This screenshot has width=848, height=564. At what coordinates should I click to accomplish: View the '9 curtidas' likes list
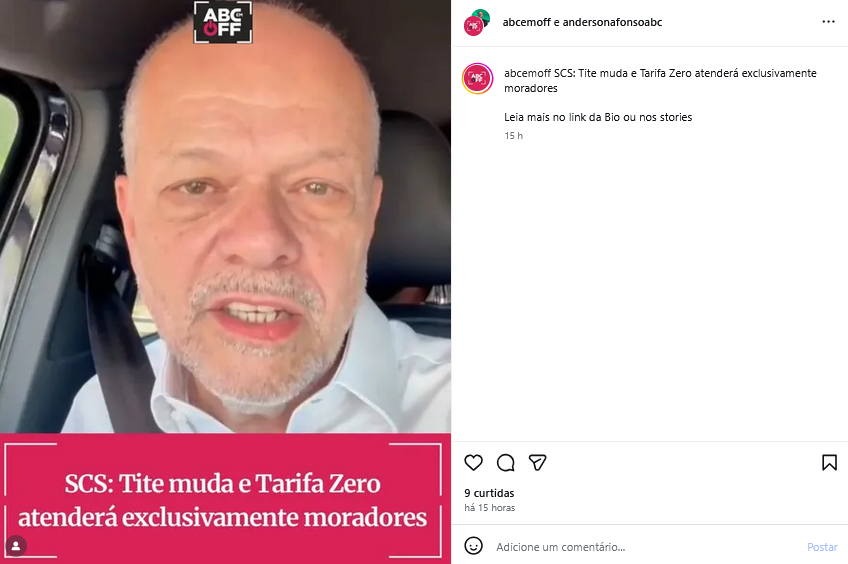[x=489, y=493]
